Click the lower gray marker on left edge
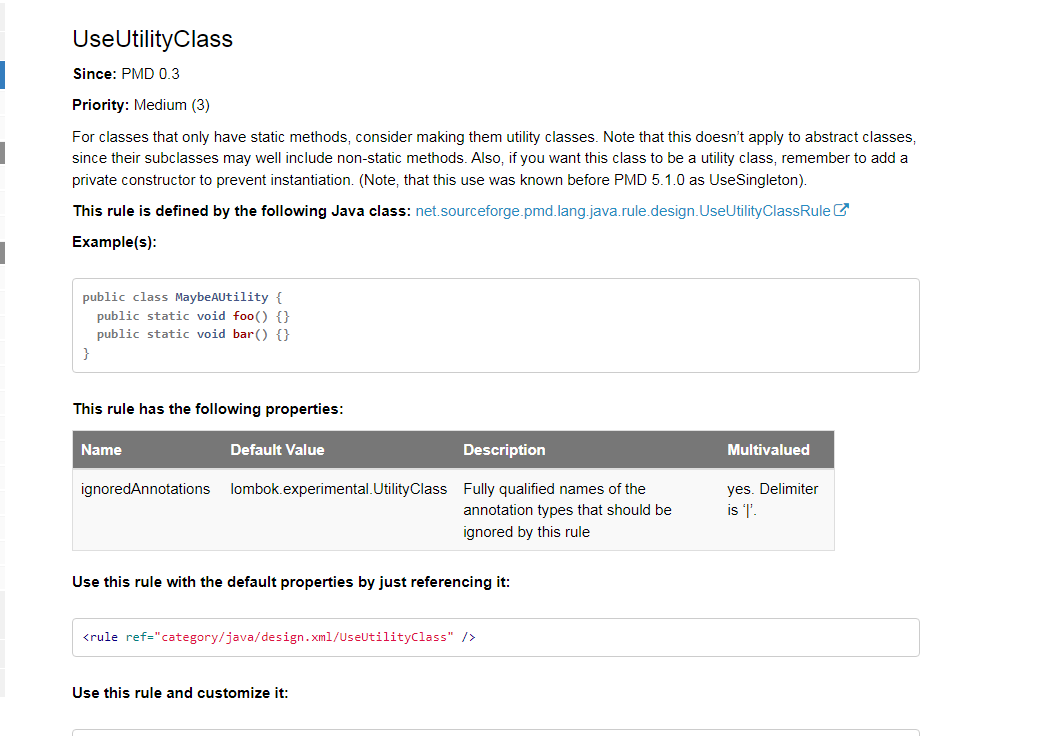 pyautogui.click(x=2, y=252)
